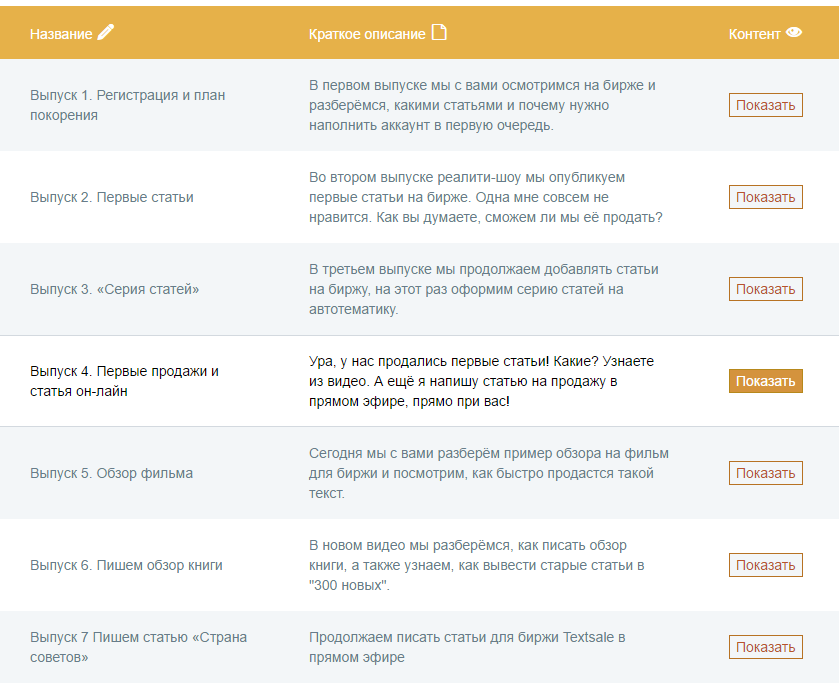Show content for Выпуск 2 Первые статьи
The image size is (840, 684).
766,197
